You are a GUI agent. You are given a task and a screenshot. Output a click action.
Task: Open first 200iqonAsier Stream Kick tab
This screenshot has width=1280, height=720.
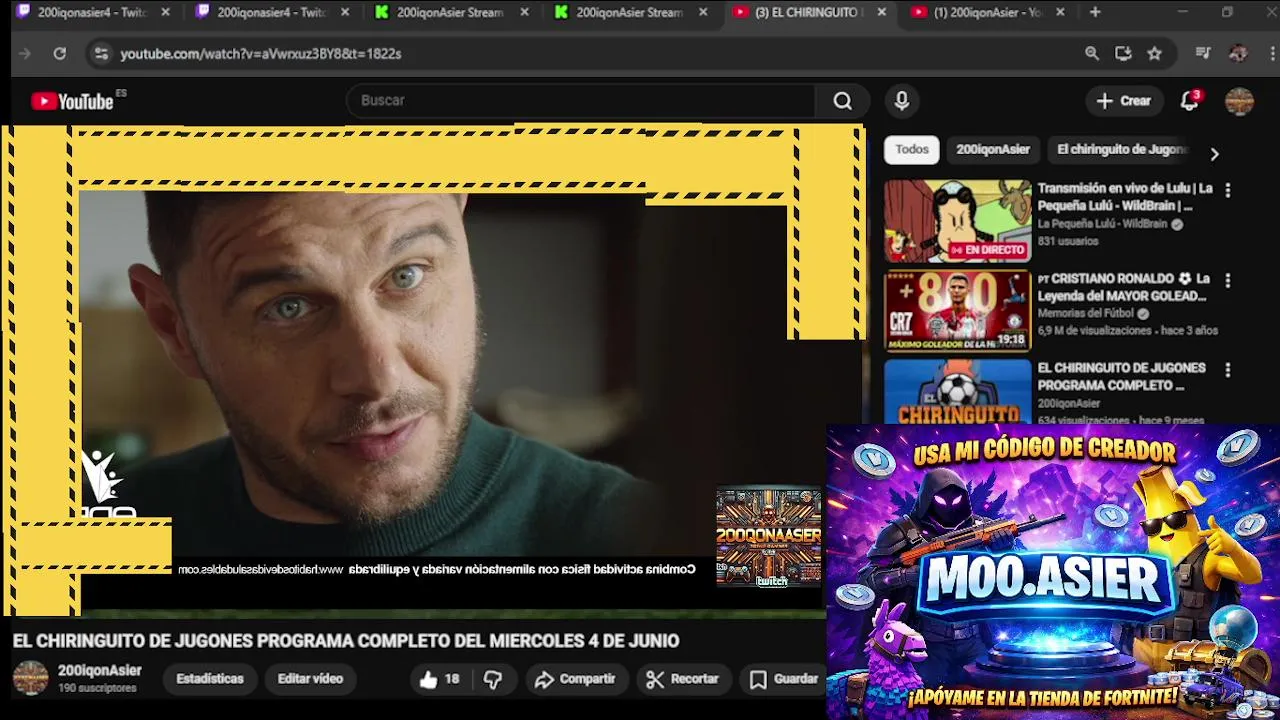tap(452, 12)
